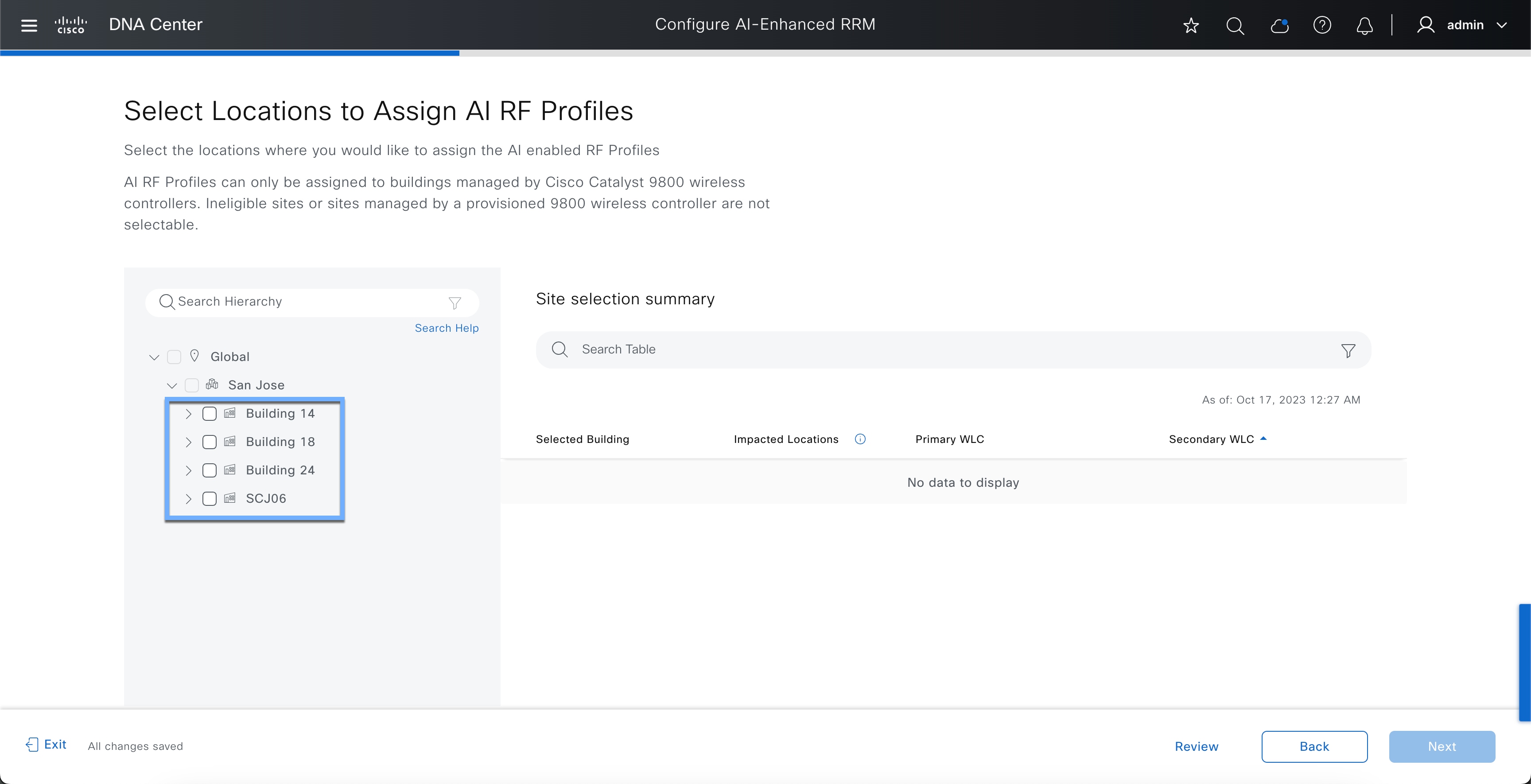Open the Search Help link
Image resolution: width=1531 pixels, height=784 pixels.
tap(447, 328)
